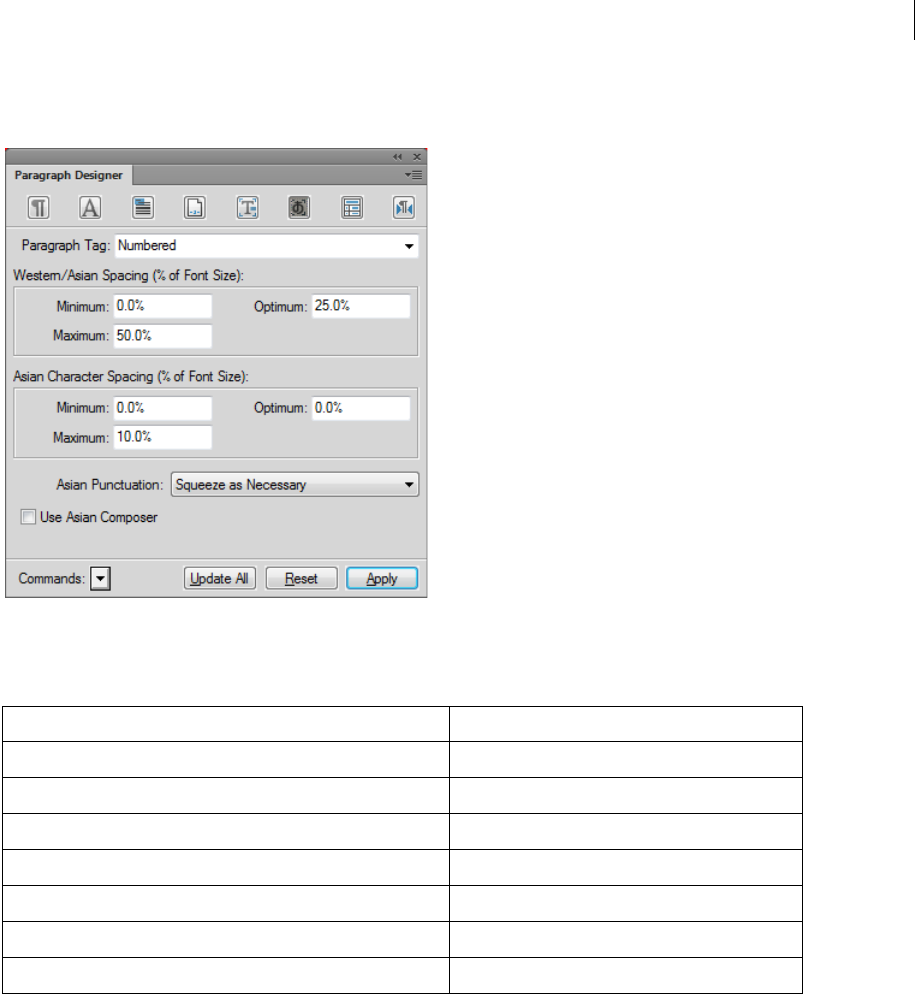This screenshot has width=915, height=994.
Task: Click Asian Character Spacing Maximum field
Action: point(163,437)
